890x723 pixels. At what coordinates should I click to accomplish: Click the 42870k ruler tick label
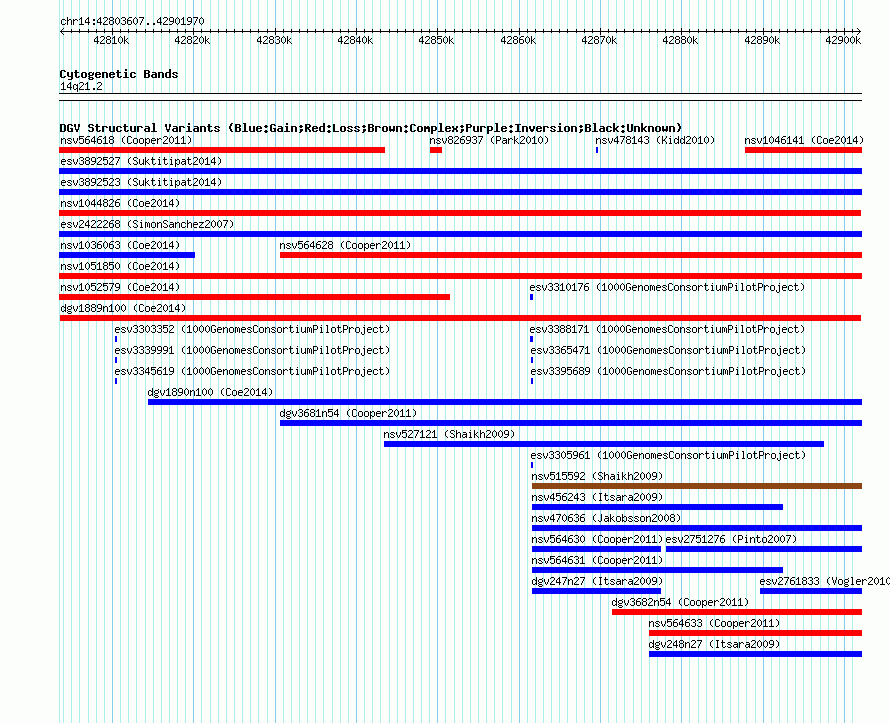click(599, 40)
